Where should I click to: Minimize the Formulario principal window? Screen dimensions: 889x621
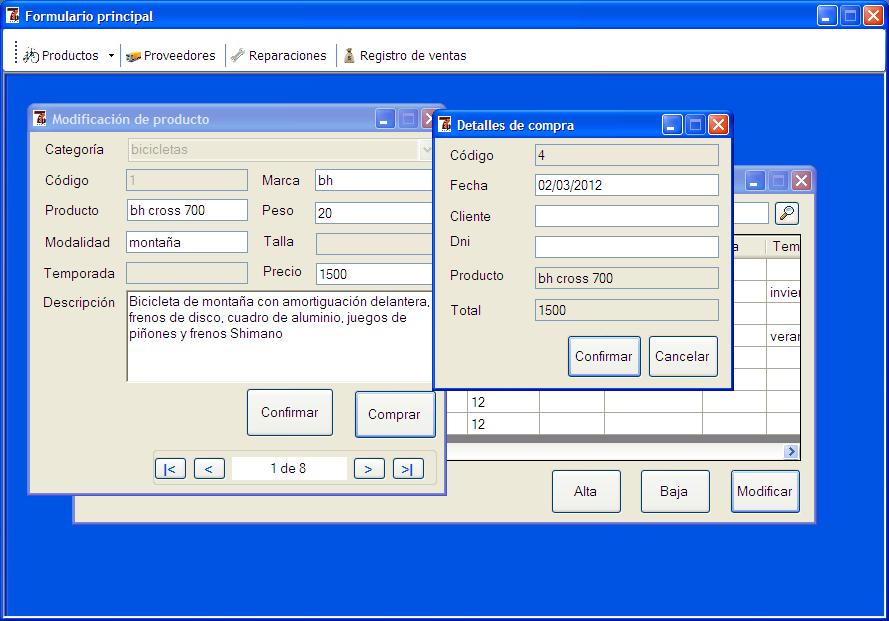click(x=827, y=16)
